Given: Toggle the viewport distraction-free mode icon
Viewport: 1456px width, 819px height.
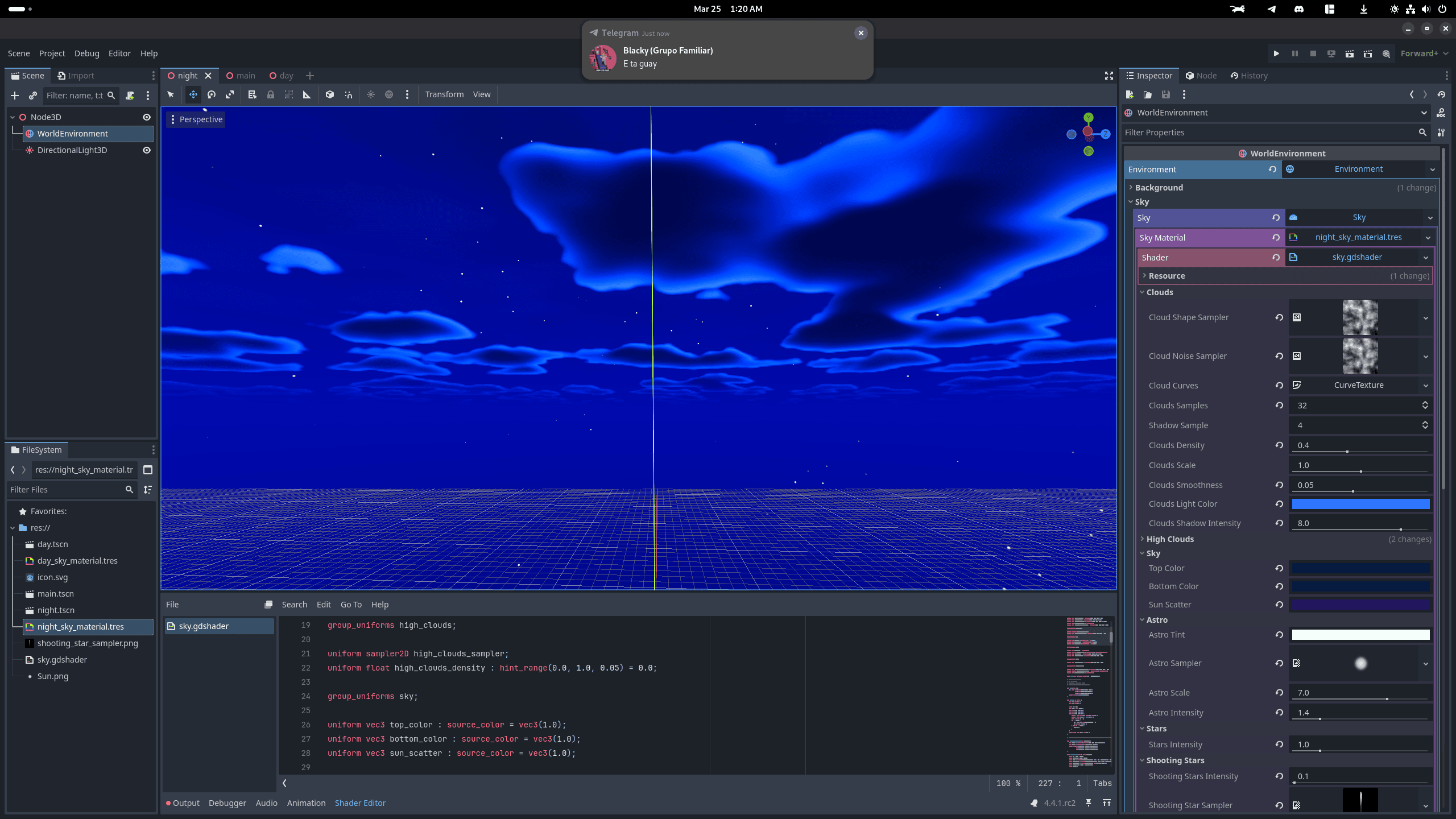Looking at the screenshot, I should click(x=1108, y=76).
